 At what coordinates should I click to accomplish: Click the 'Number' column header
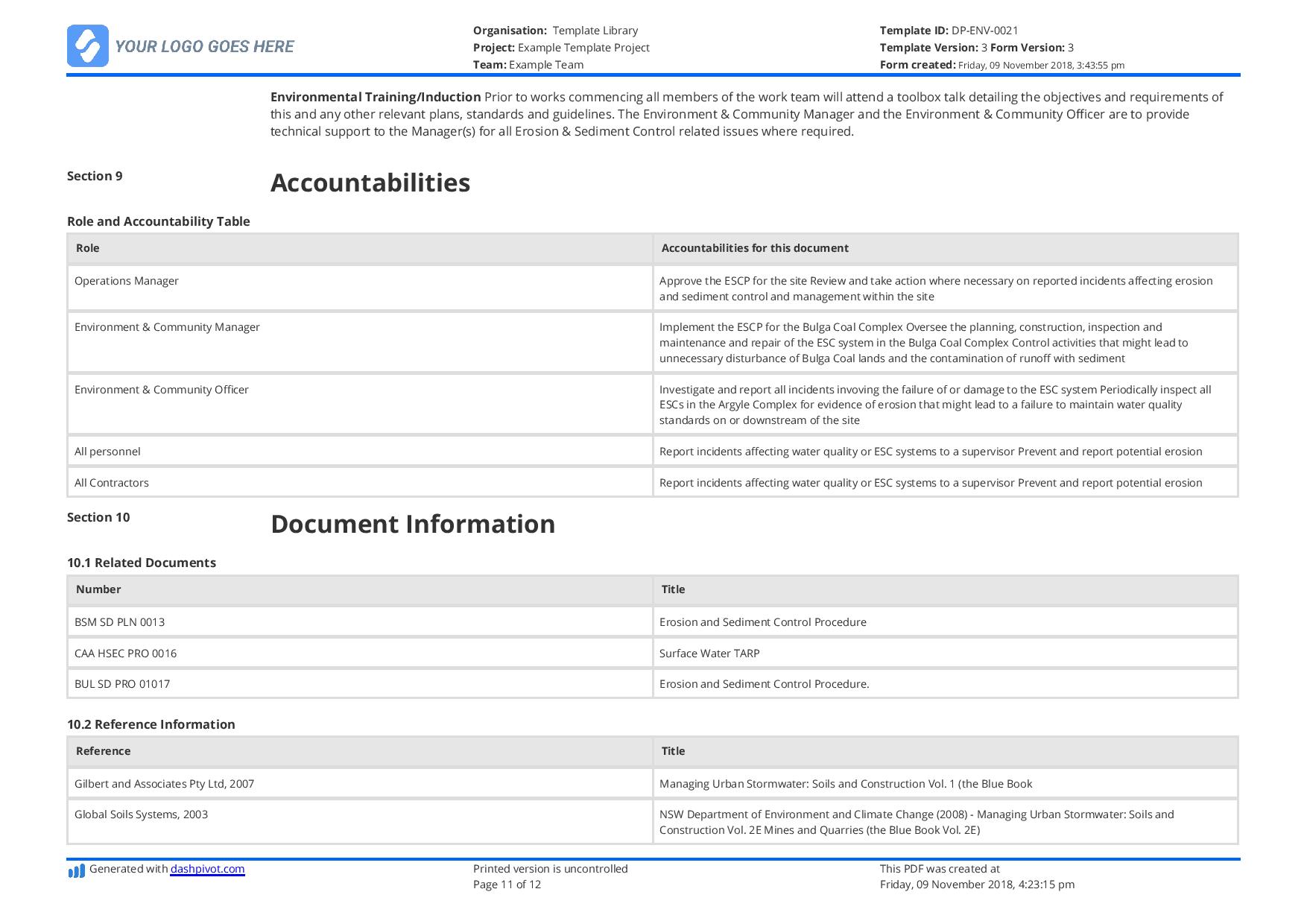coord(360,589)
